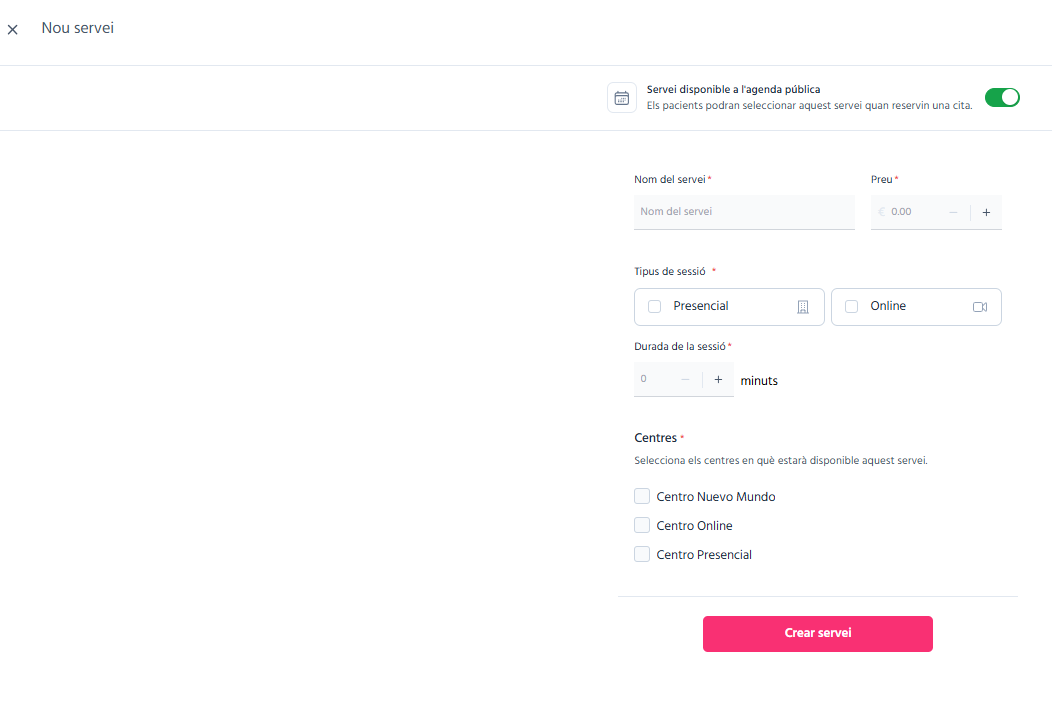Check the Presencial session type box
The image size is (1052, 714).
point(655,307)
